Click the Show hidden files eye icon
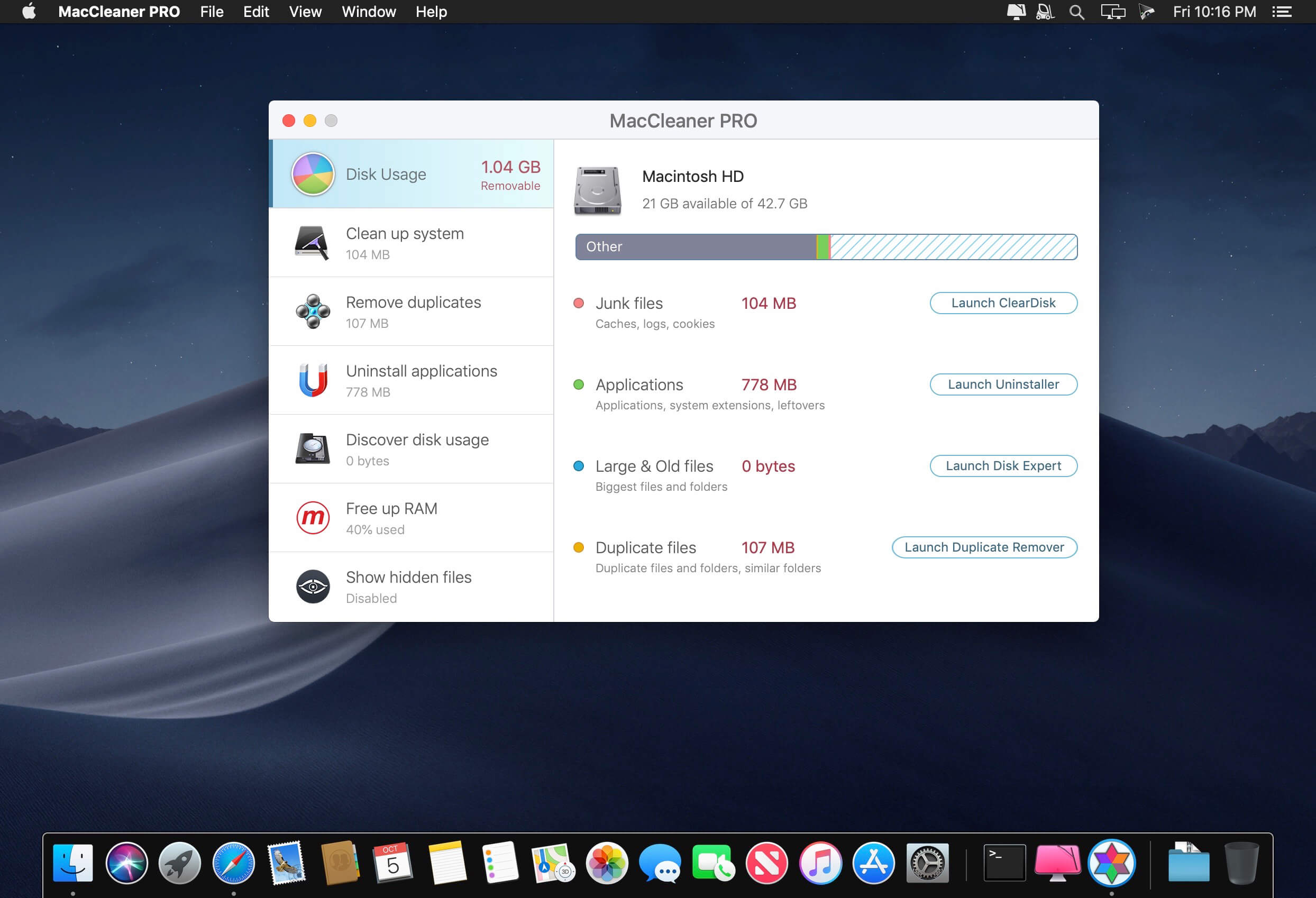The image size is (1316, 898). [x=313, y=587]
